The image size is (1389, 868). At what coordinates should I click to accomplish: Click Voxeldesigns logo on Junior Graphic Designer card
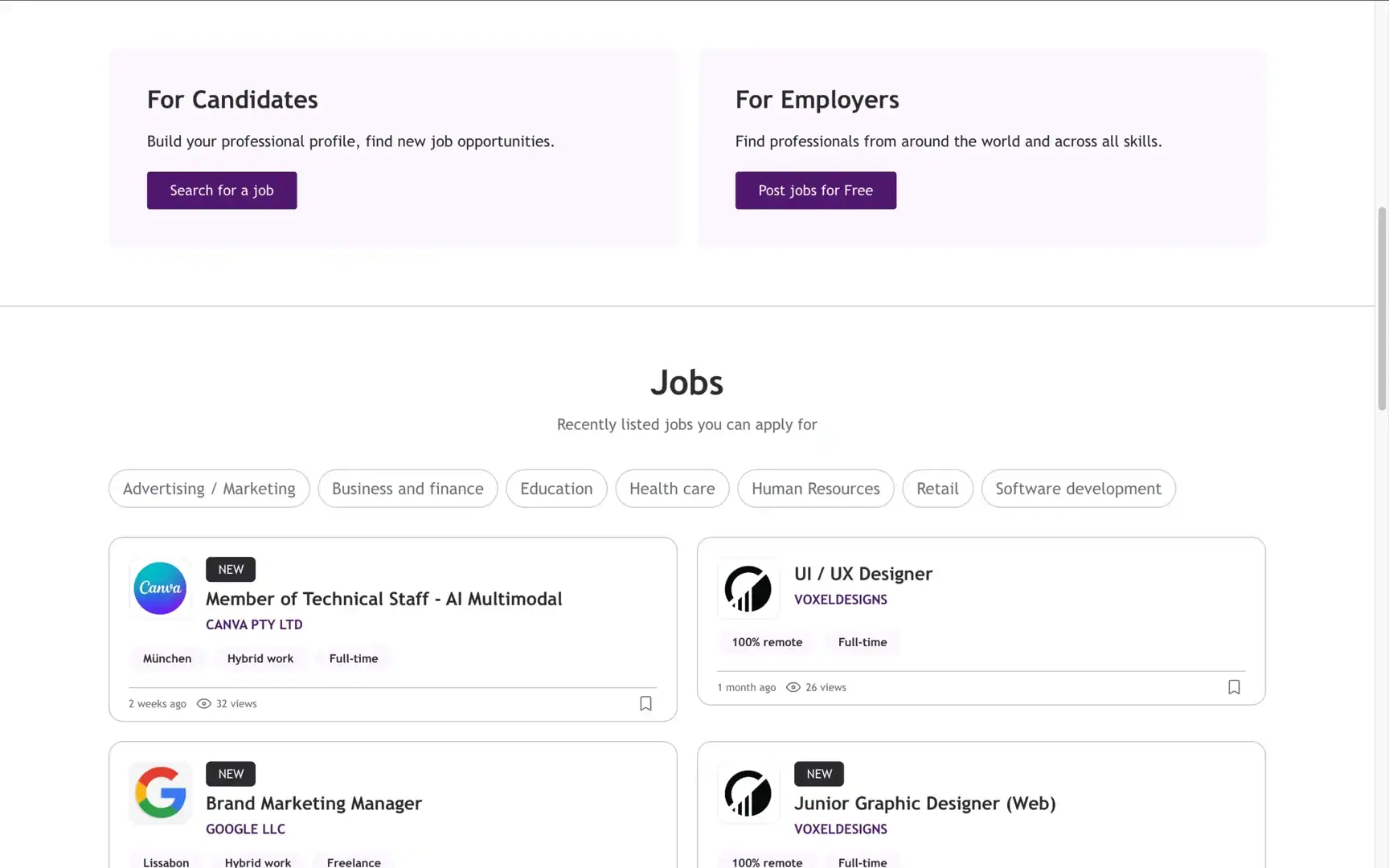pos(748,792)
